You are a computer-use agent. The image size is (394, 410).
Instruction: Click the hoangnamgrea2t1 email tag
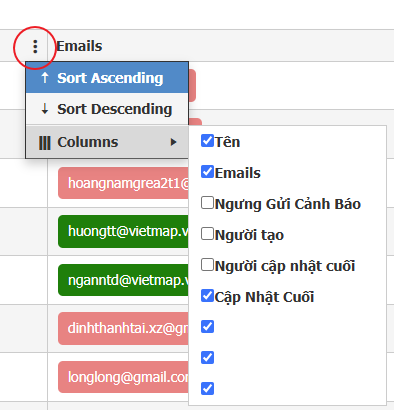click(123, 183)
